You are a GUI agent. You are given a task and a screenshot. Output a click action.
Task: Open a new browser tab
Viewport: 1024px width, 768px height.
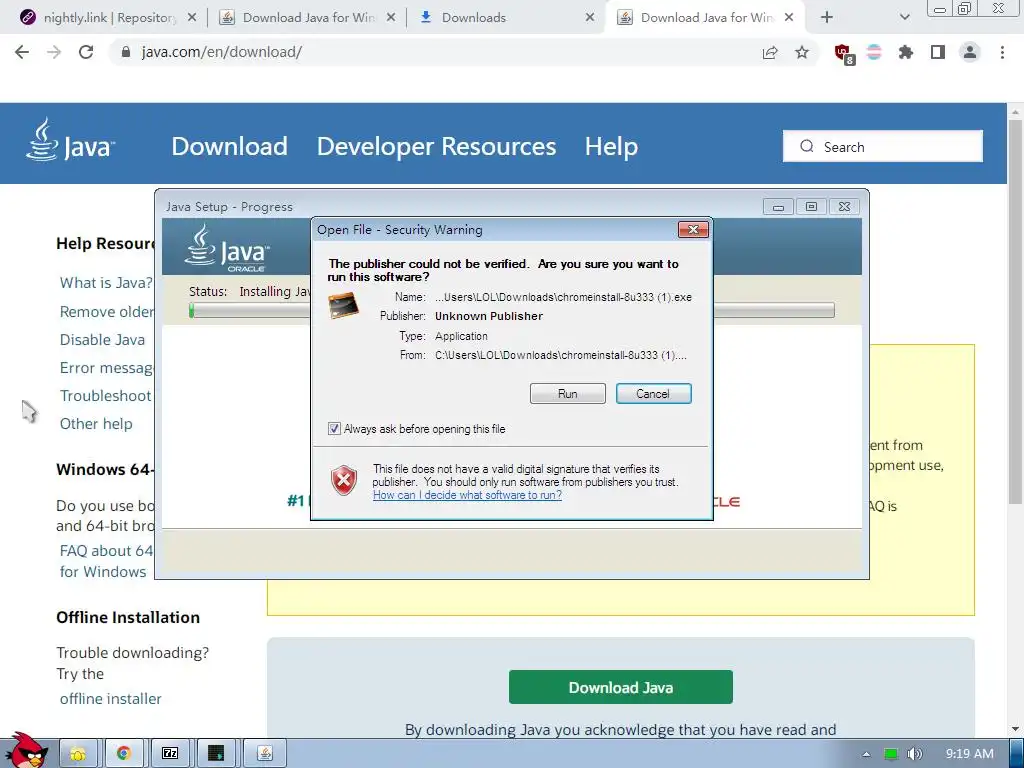[x=827, y=18]
